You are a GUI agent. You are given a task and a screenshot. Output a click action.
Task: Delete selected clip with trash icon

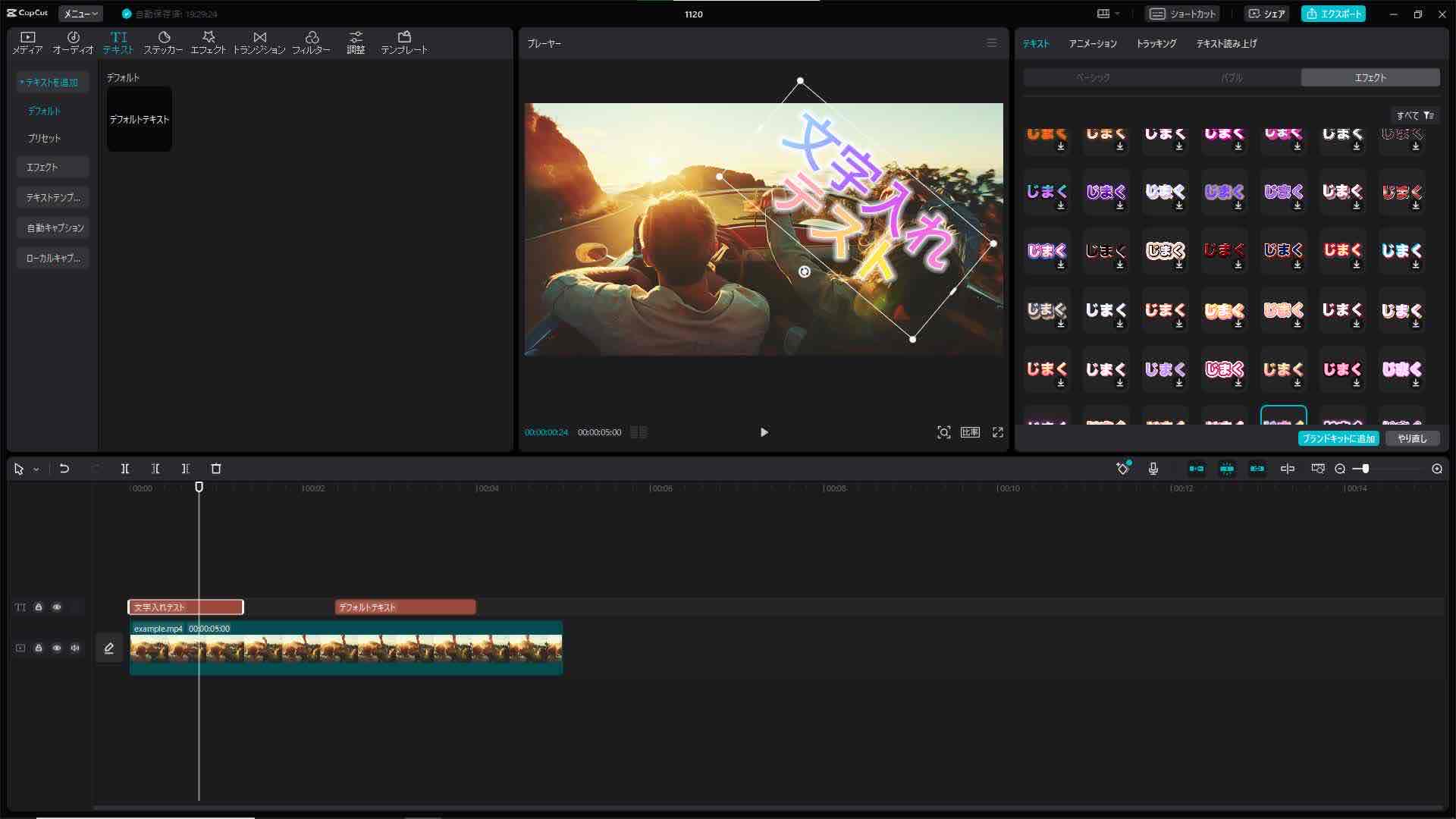click(x=216, y=469)
